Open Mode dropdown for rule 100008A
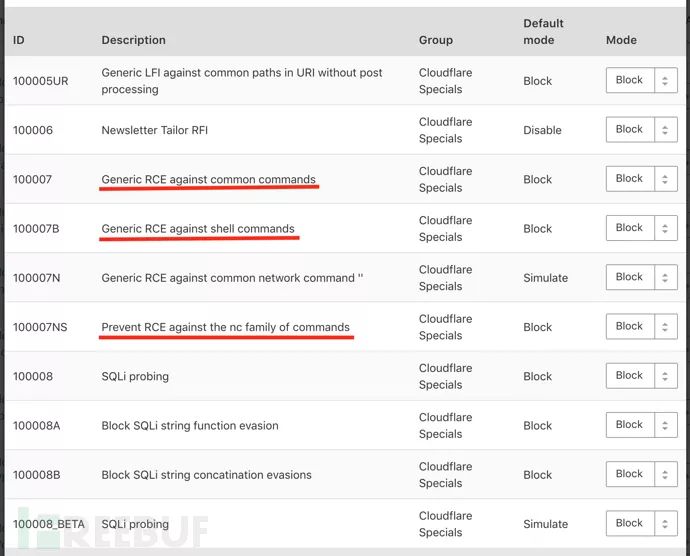This screenshot has height=556, width=690. coord(641,424)
